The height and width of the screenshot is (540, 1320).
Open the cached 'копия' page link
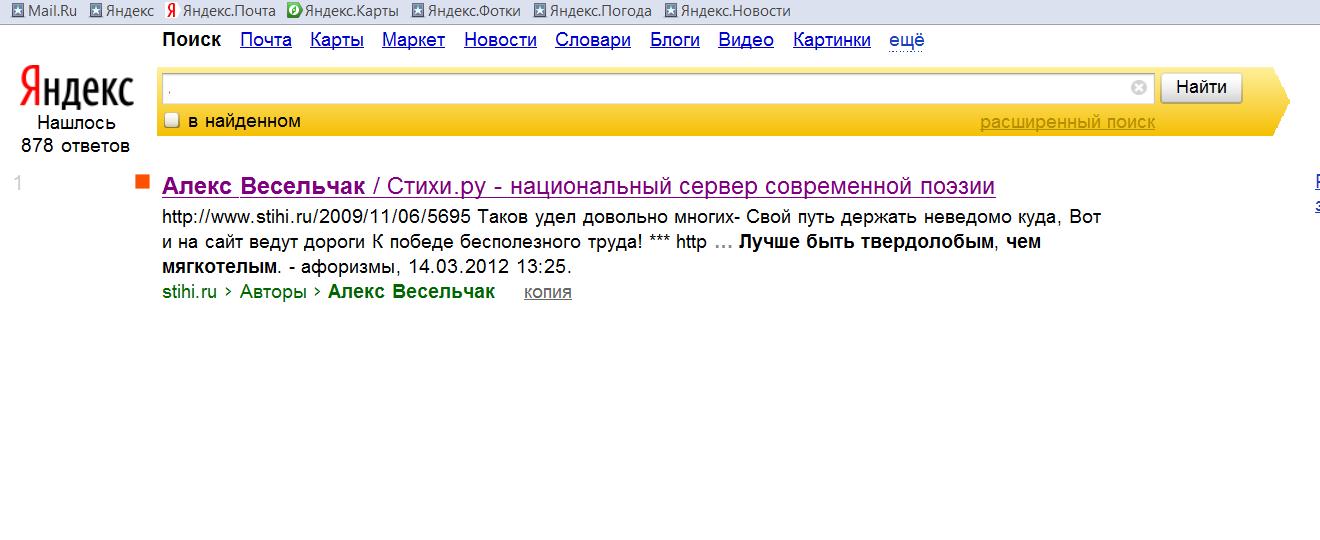point(547,292)
